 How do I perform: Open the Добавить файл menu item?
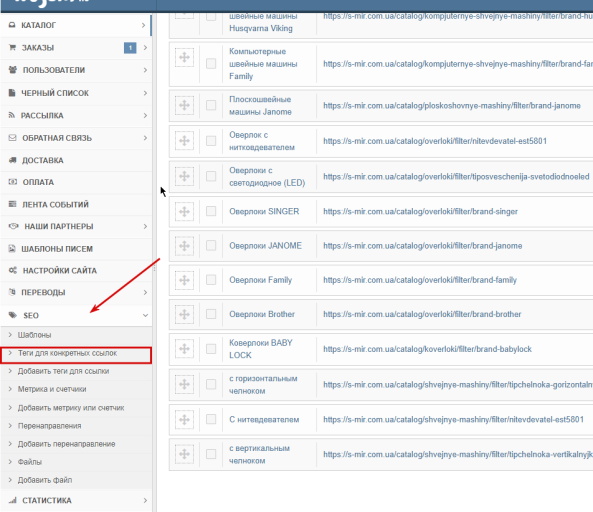tap(45, 480)
